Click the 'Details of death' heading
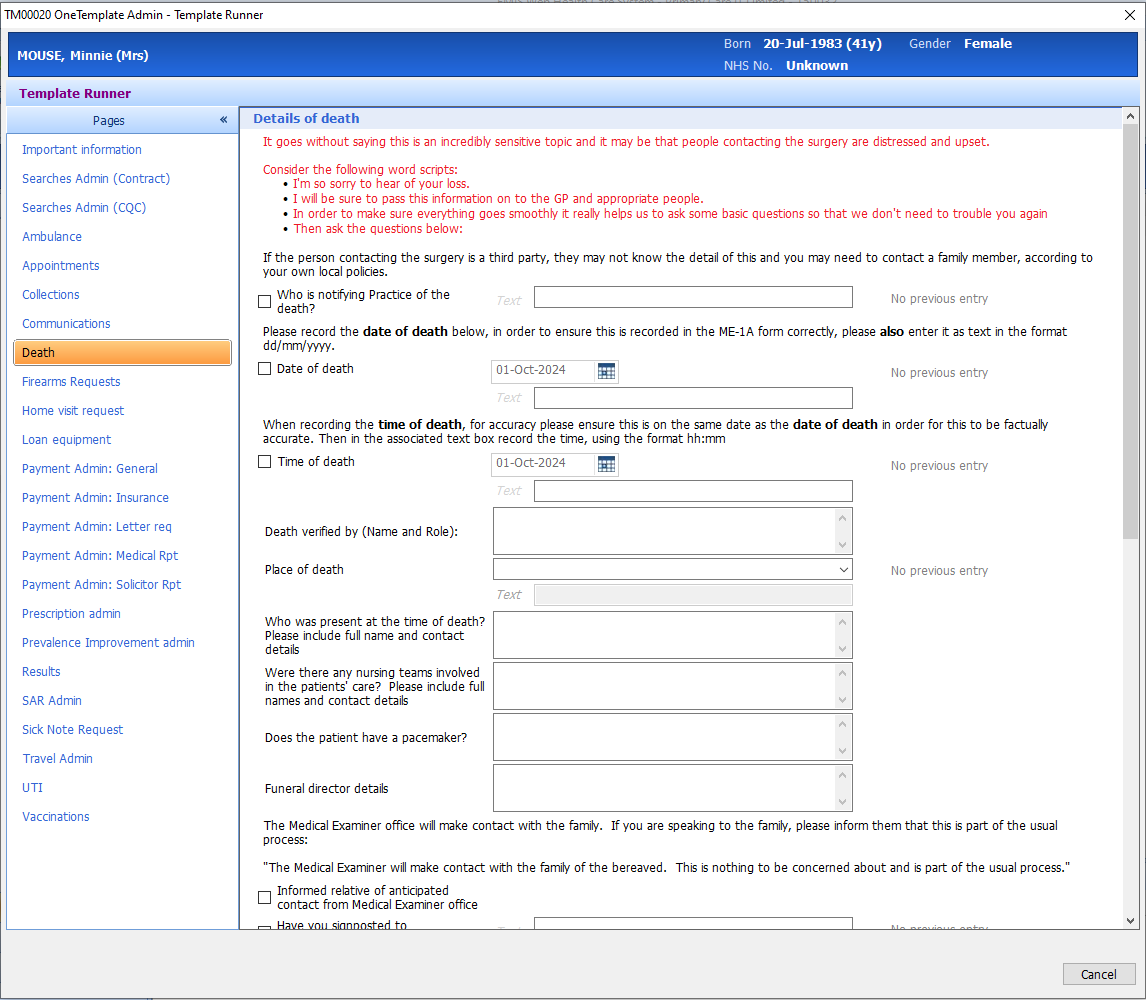 click(x=306, y=118)
